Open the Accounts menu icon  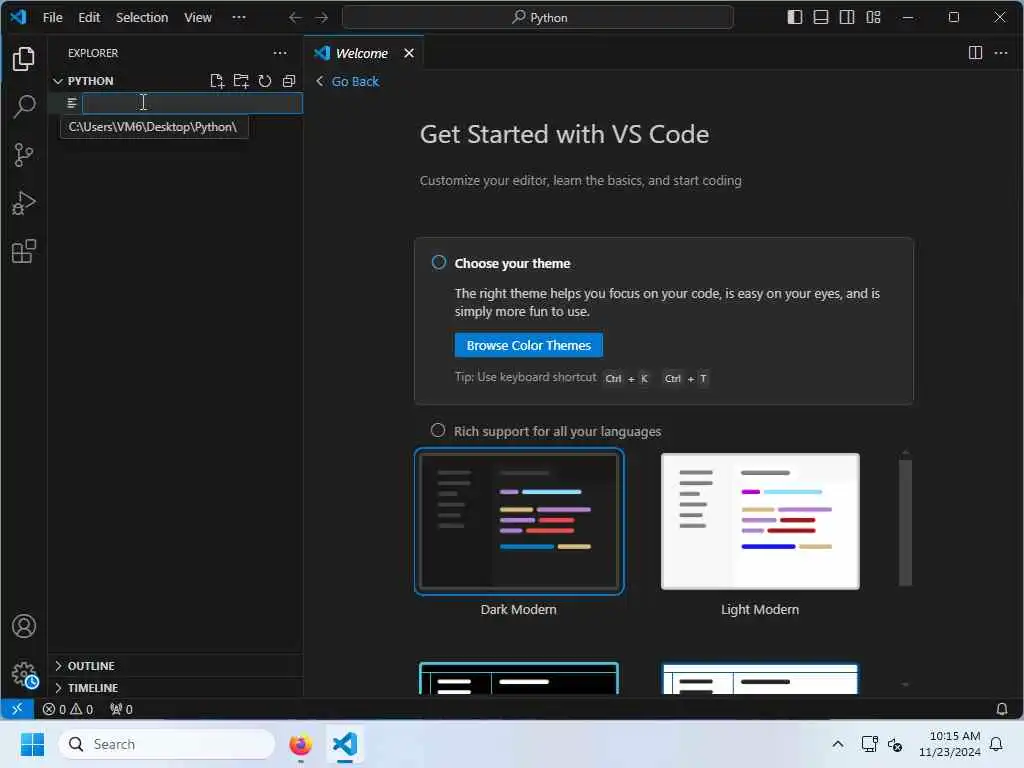click(x=24, y=626)
